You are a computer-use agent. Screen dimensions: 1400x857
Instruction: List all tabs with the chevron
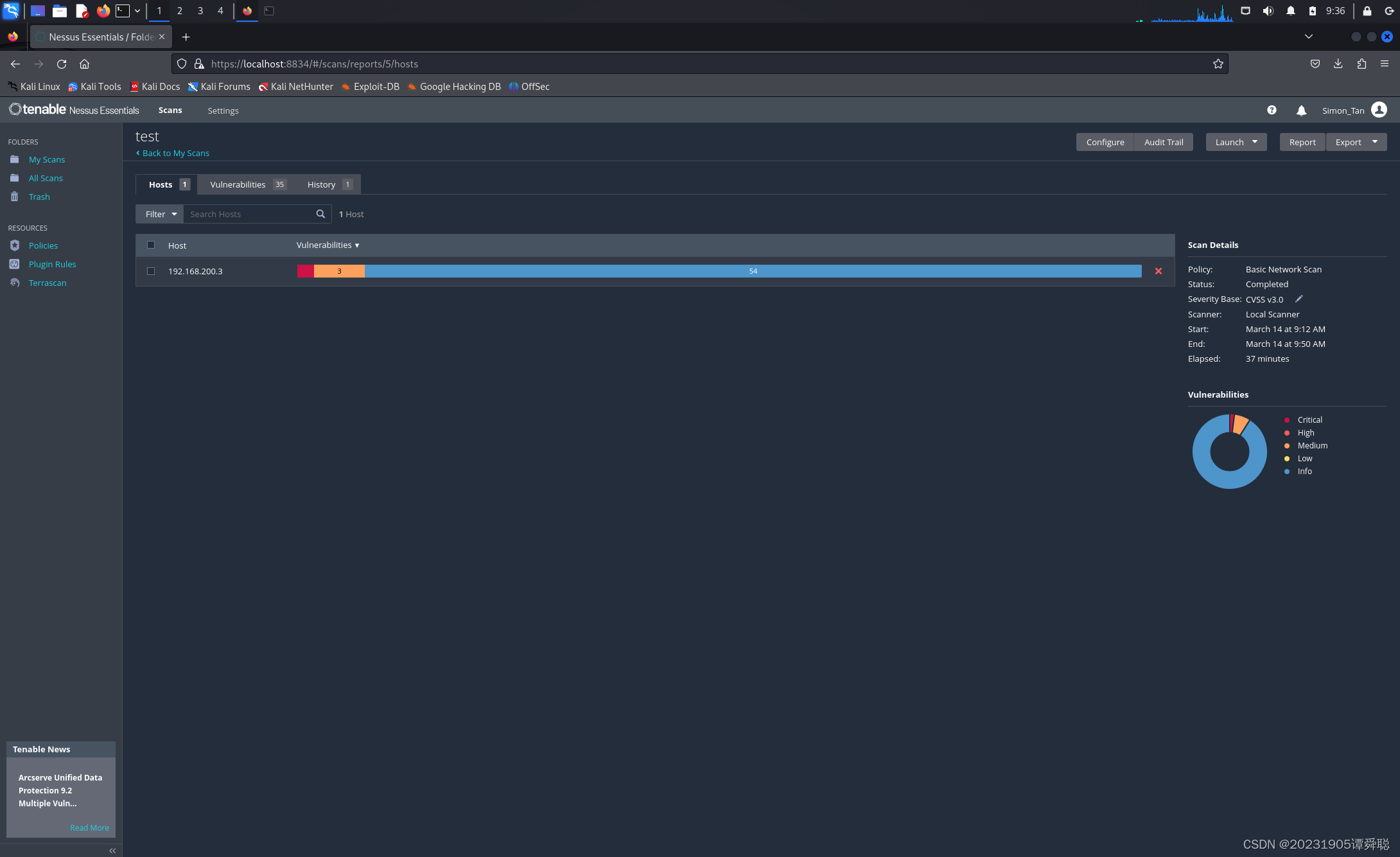click(x=1309, y=37)
